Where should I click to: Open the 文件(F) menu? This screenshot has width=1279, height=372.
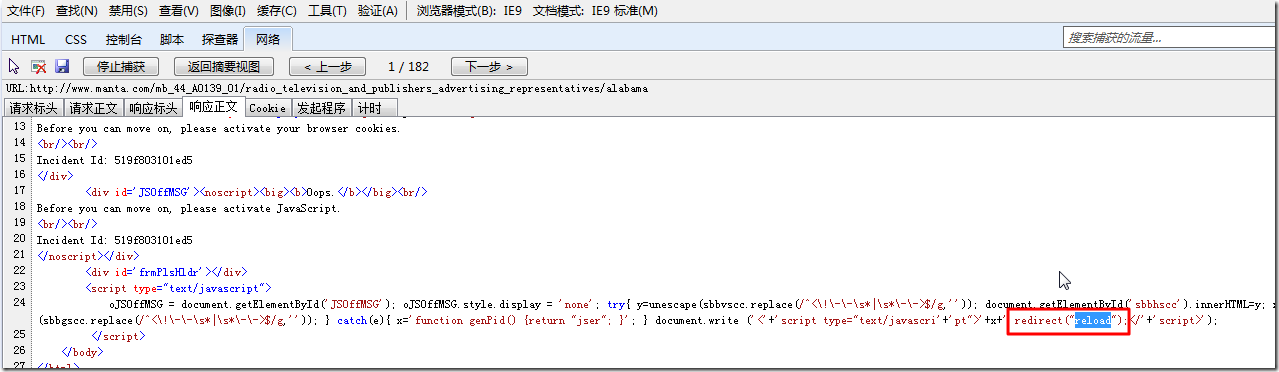coord(26,11)
